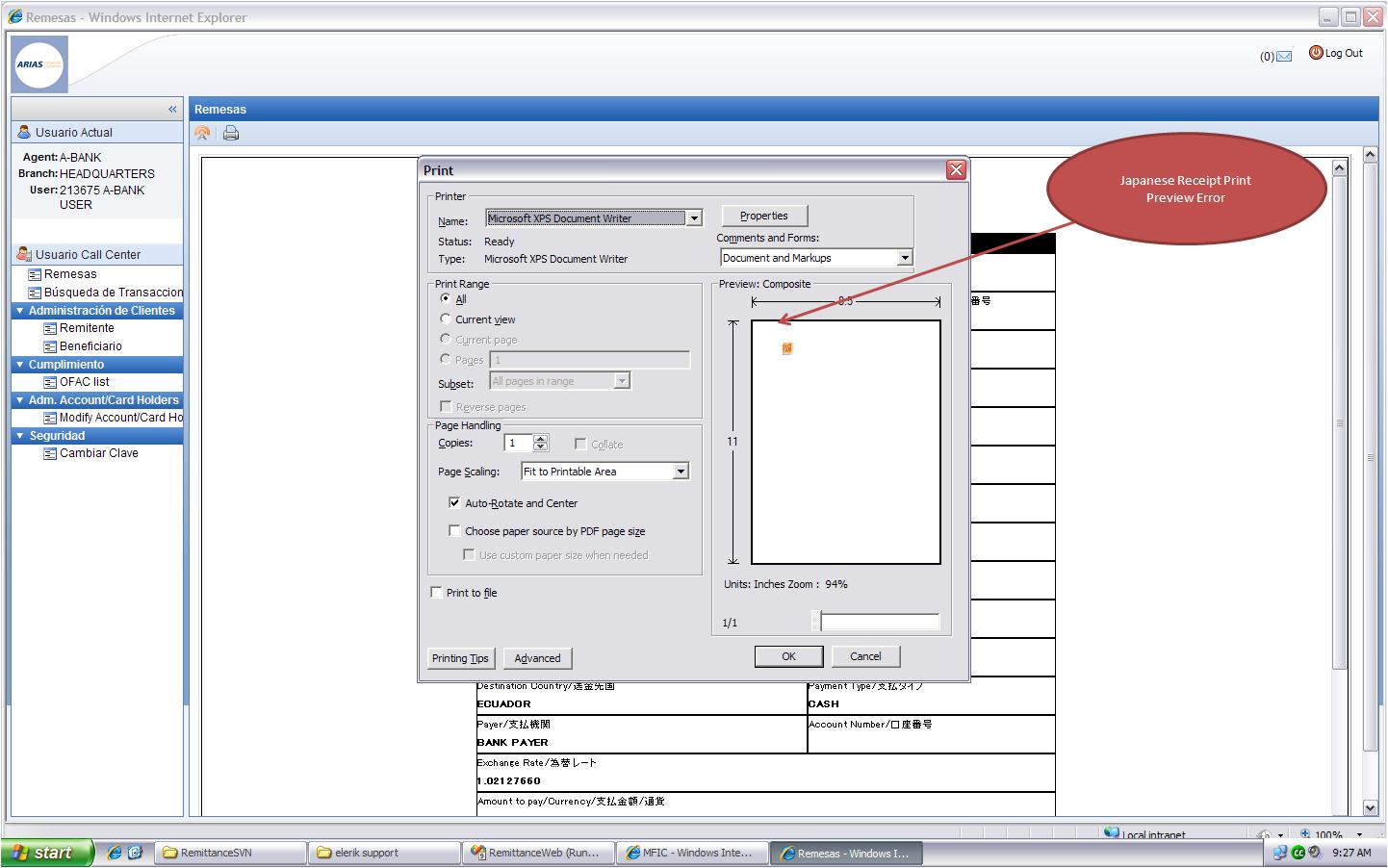Collapse the sidebar with the double-chevron icon

[172, 110]
